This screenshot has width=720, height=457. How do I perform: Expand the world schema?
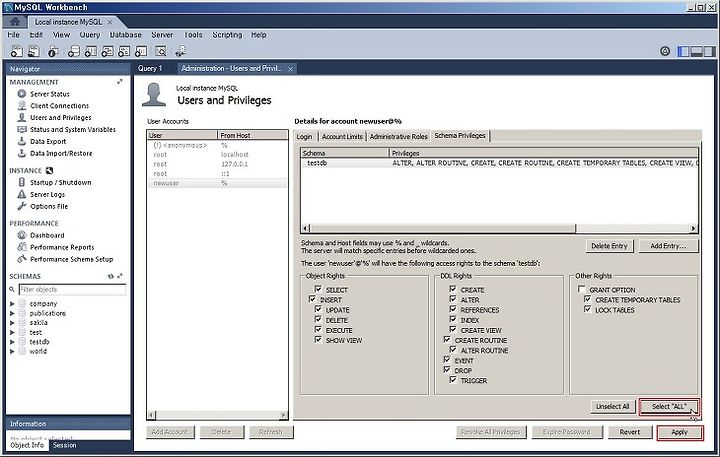click(x=12, y=351)
